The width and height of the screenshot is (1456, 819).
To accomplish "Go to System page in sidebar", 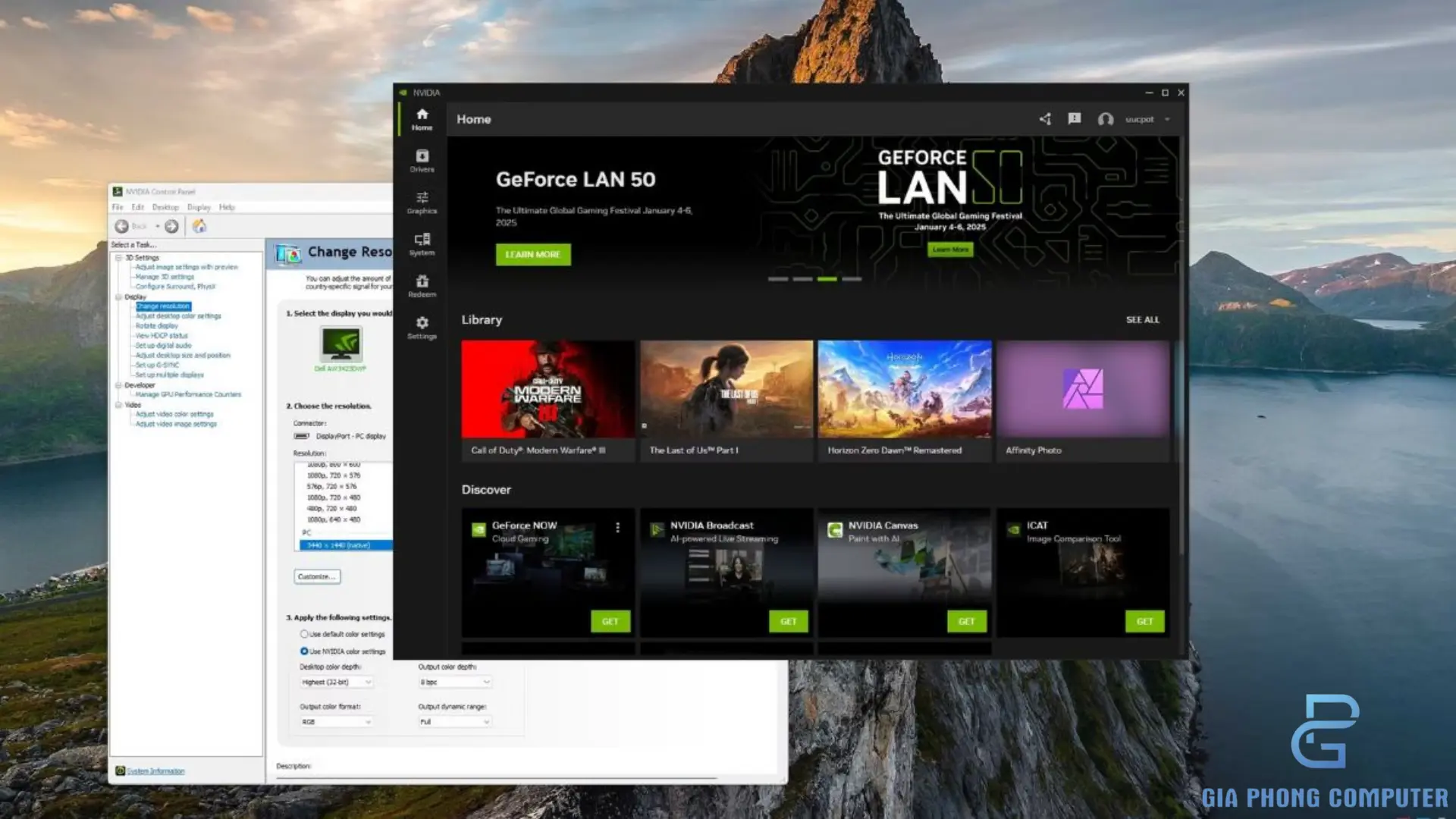I will pos(422,243).
